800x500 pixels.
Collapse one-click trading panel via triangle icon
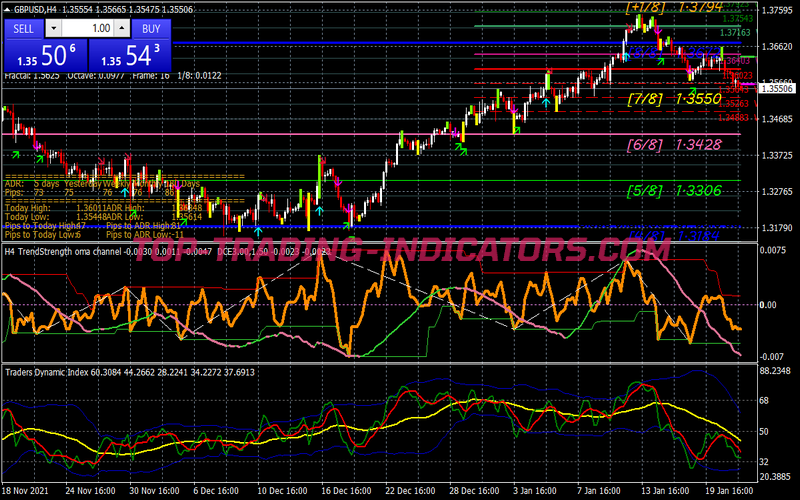click(7, 8)
